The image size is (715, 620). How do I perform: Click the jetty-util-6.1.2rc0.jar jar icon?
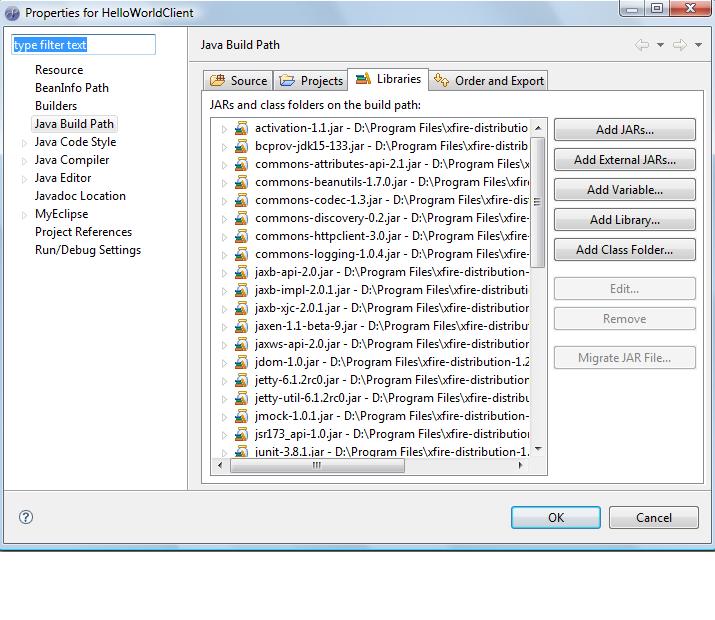241,398
